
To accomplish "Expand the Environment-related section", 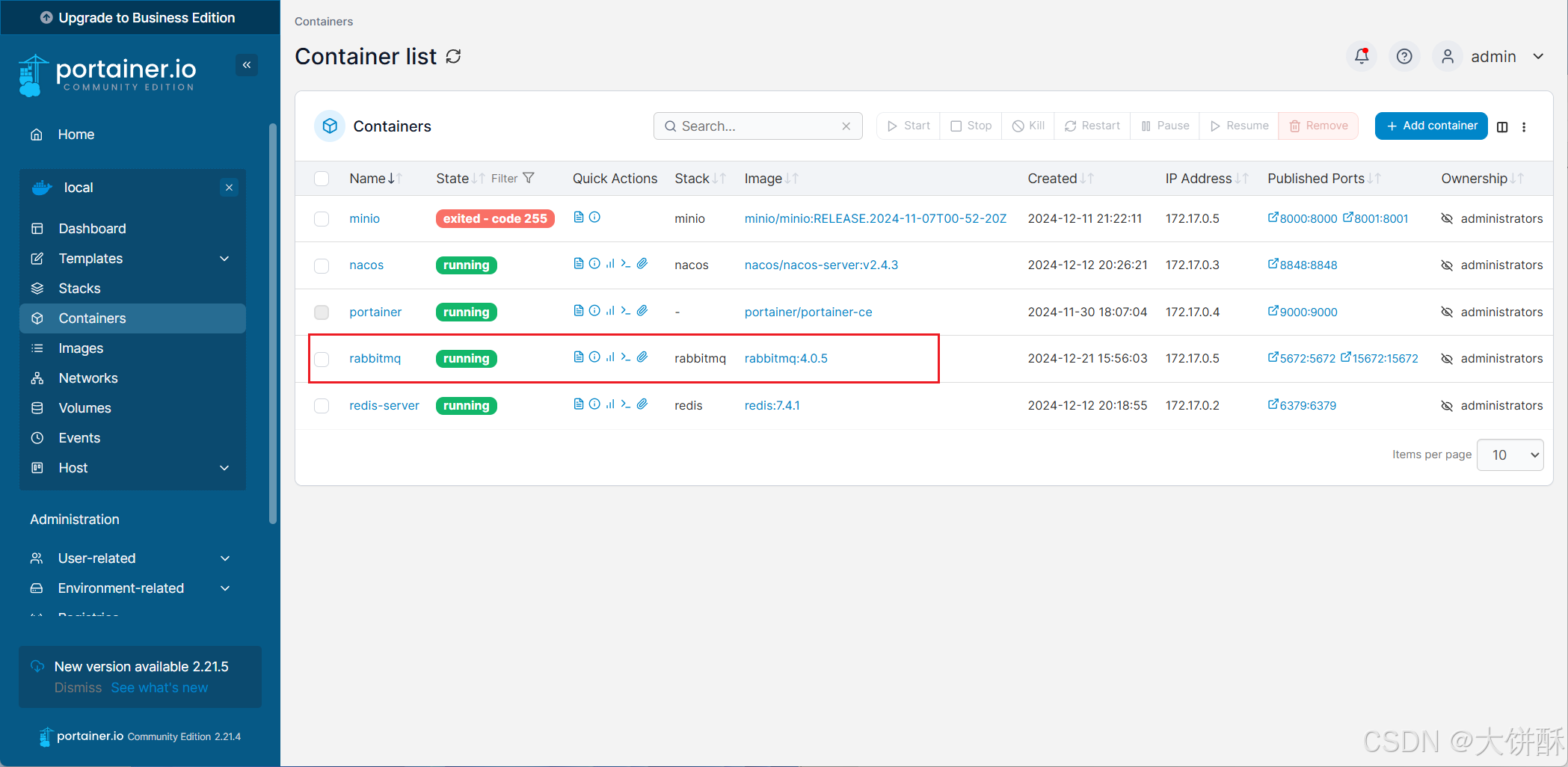I will [x=225, y=588].
